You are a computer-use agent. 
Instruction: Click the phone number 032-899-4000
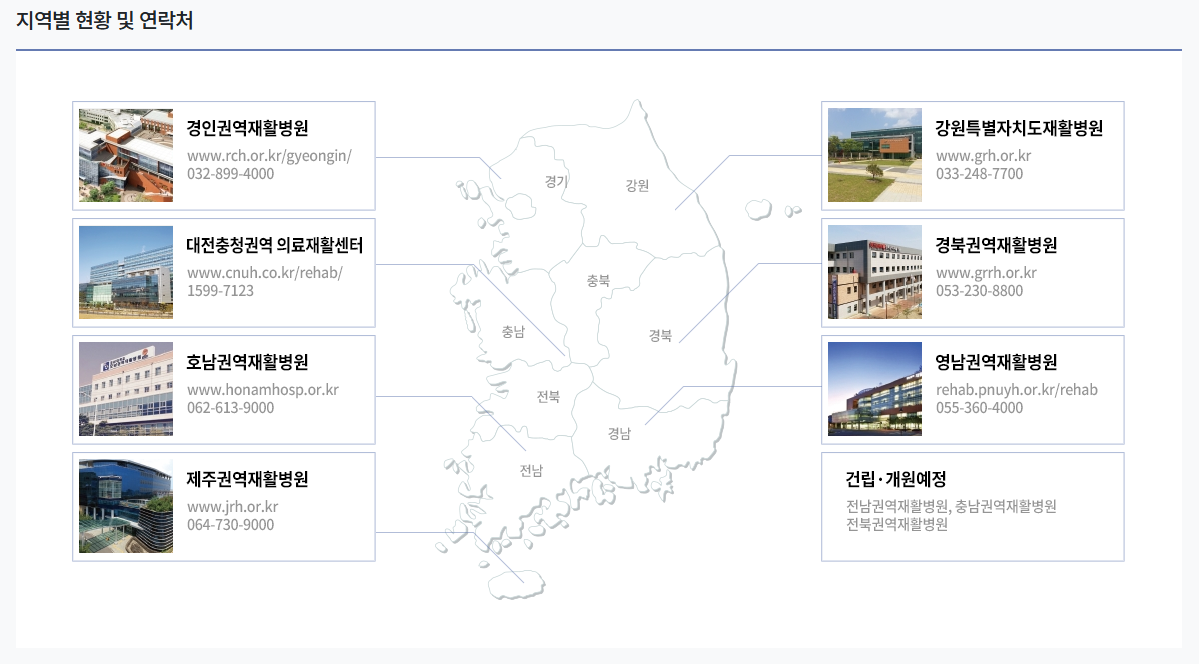click(x=230, y=173)
